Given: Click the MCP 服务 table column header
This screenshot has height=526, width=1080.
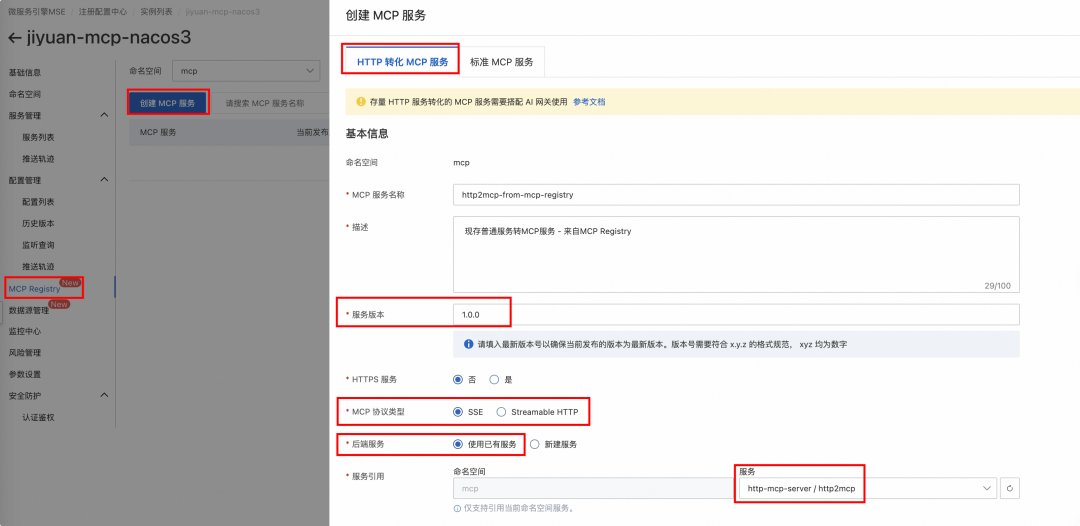Looking at the screenshot, I should pos(158,132).
